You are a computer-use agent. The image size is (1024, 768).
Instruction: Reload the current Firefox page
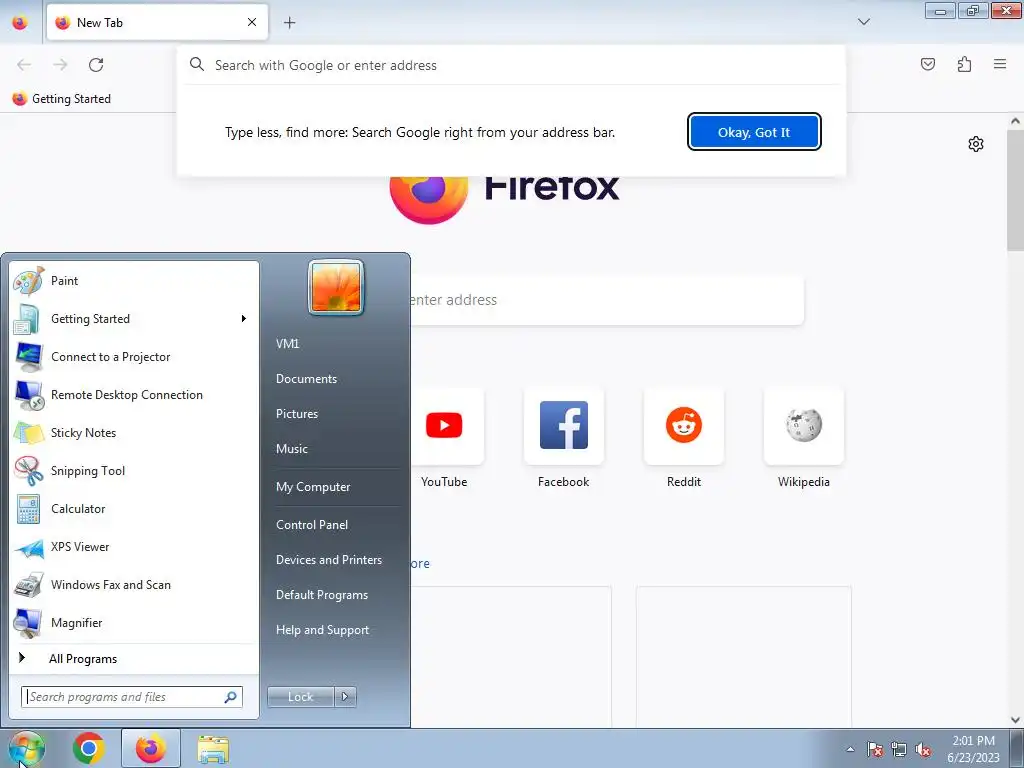coord(96,65)
